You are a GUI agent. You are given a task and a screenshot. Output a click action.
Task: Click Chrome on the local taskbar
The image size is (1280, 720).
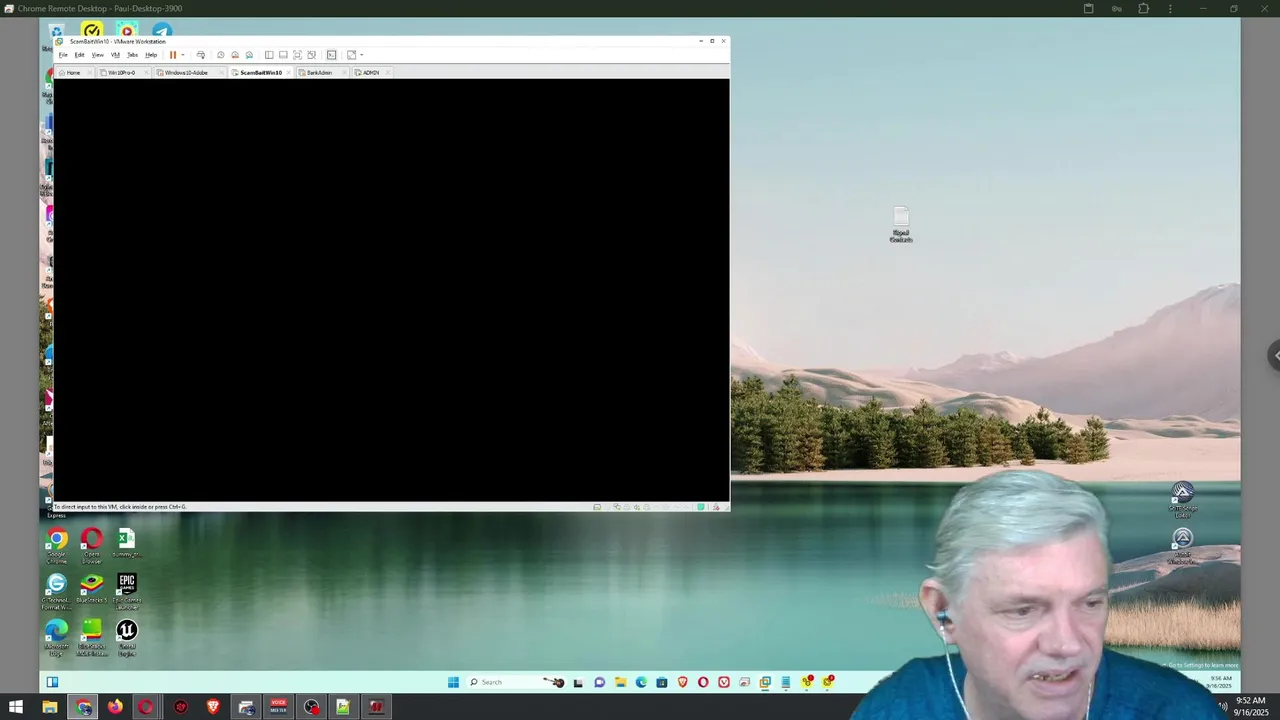coord(84,707)
